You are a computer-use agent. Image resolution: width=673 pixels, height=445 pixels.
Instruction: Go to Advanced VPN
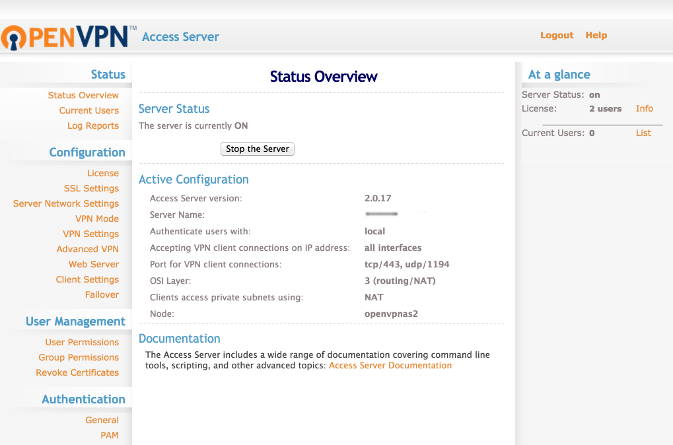pos(88,249)
